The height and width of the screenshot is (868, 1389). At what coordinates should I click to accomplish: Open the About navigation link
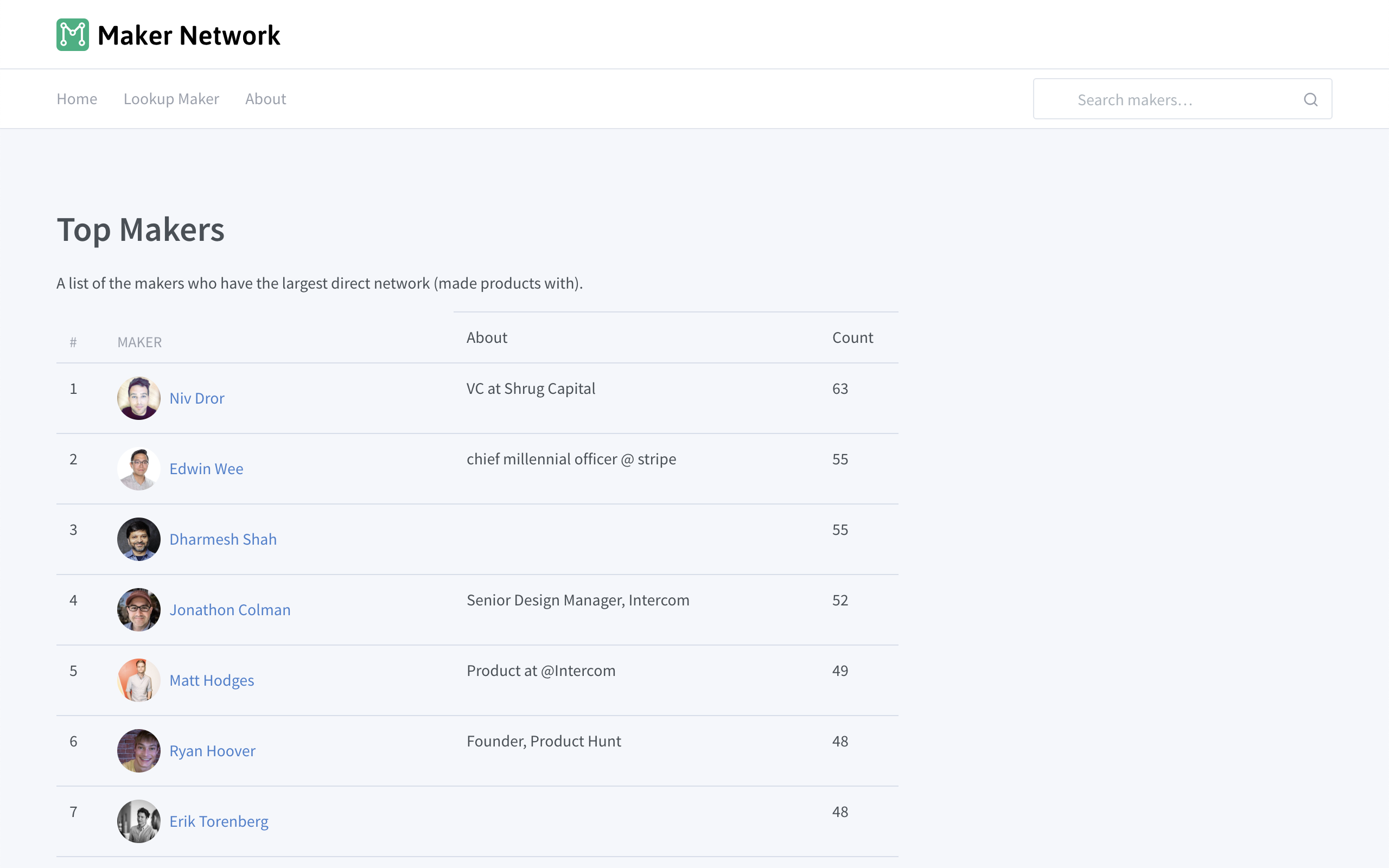[265, 99]
